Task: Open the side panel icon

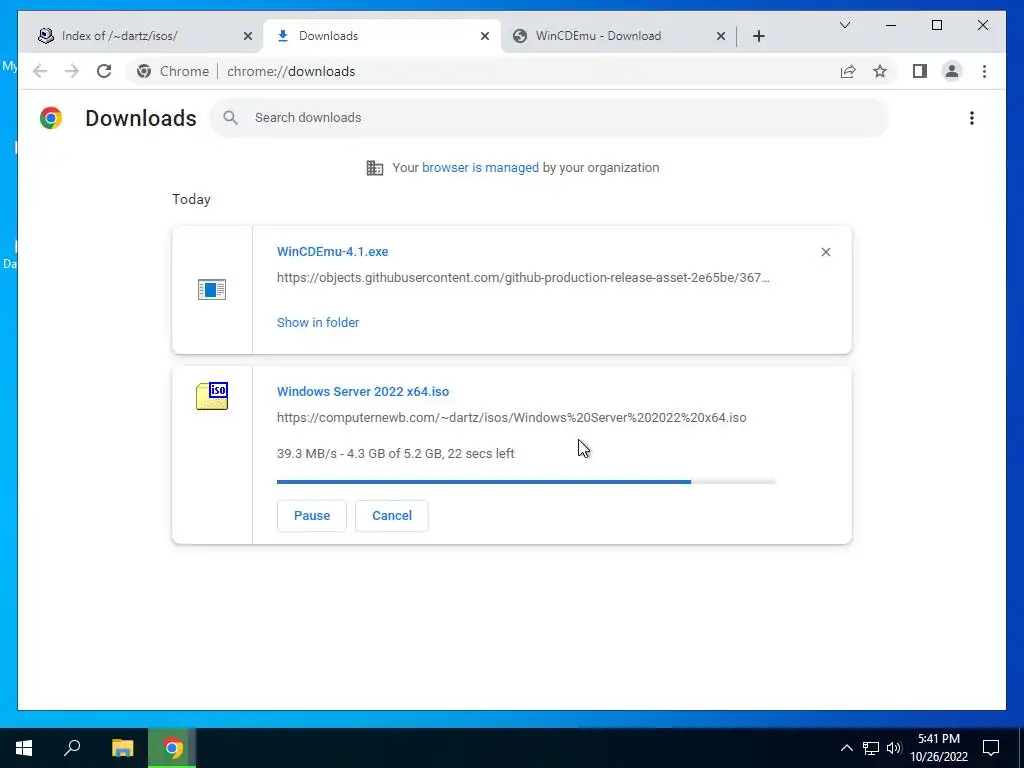Action: [920, 71]
